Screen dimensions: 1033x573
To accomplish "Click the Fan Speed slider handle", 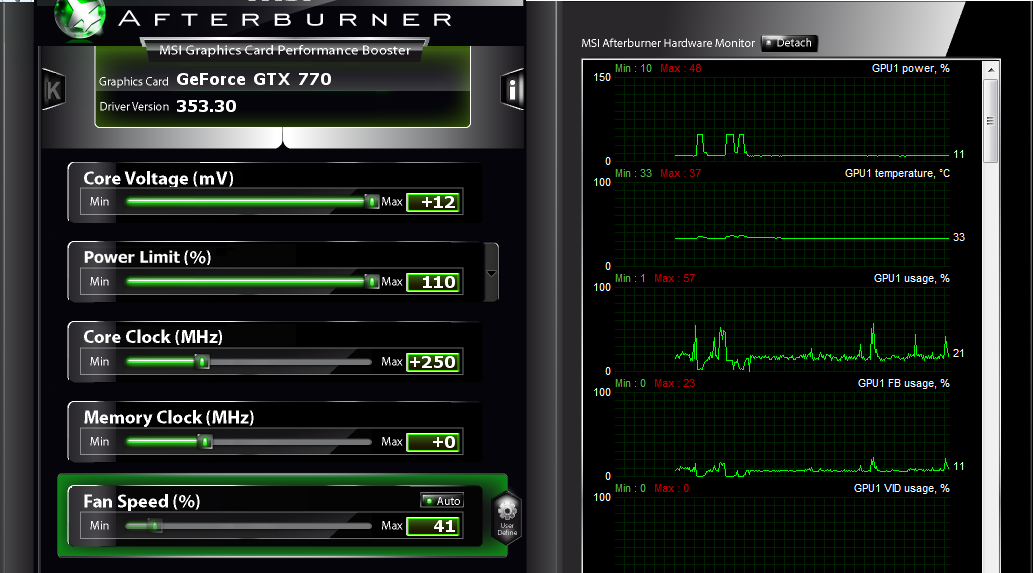I will (154, 526).
